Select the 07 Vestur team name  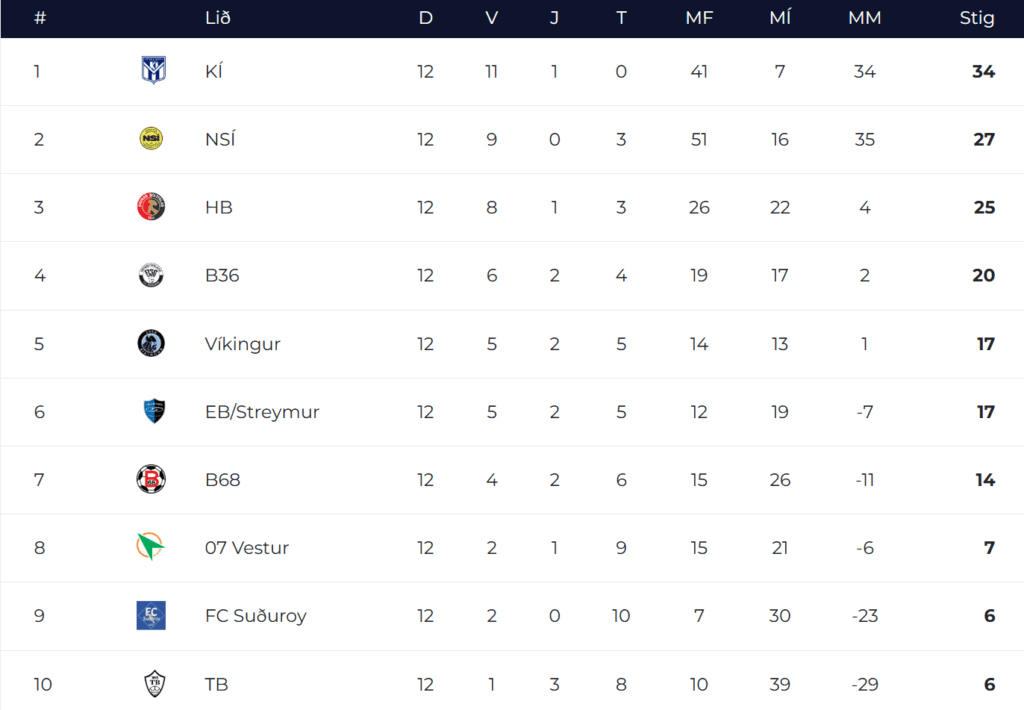[247, 548]
